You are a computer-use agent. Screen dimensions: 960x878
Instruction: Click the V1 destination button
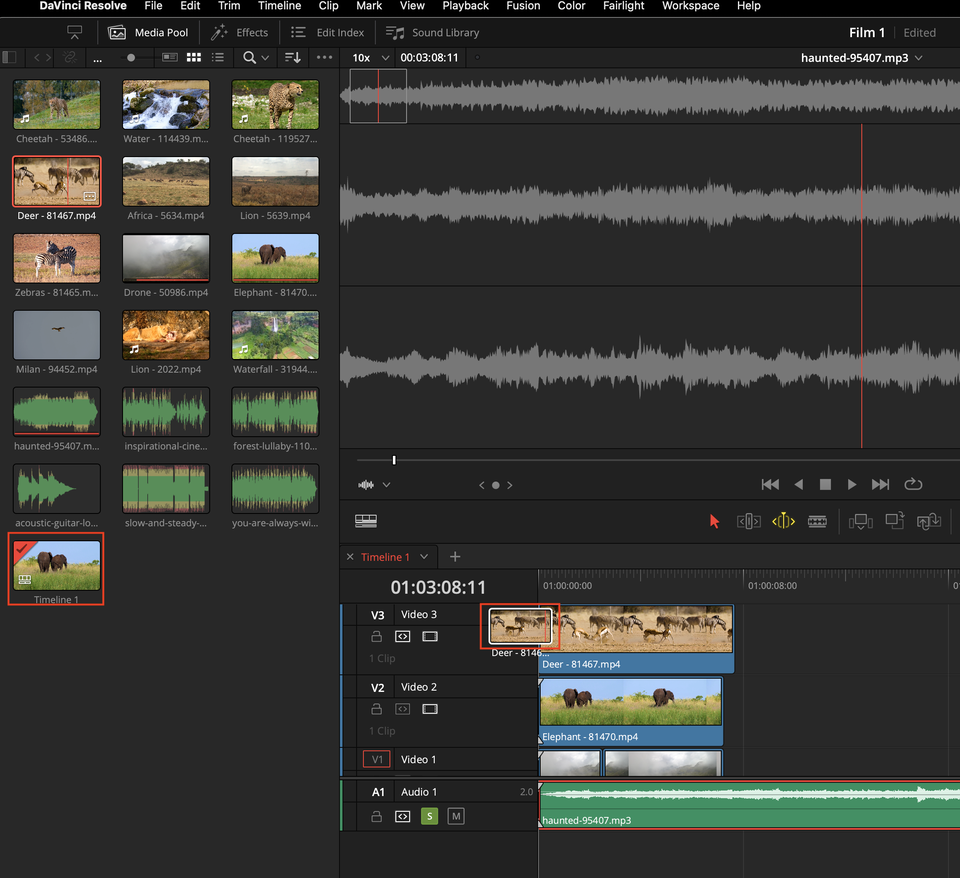[377, 759]
